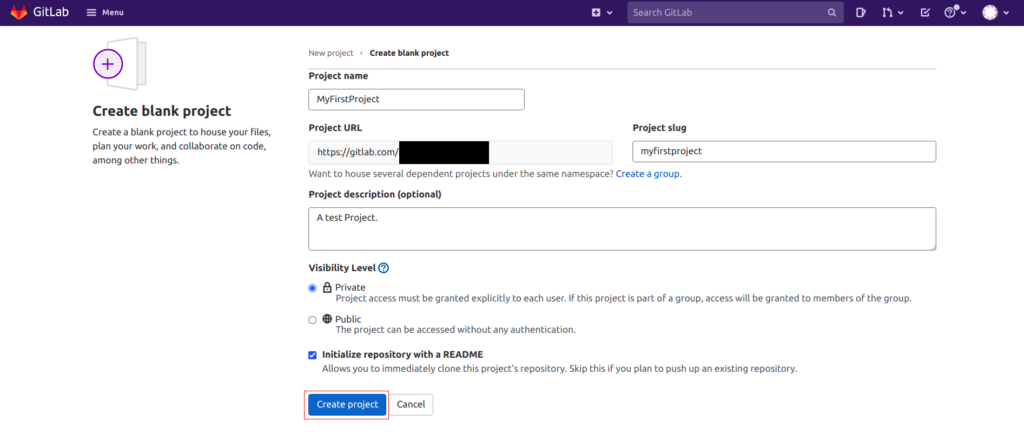Click the Cancel button
Viewport: 1024px width, 434px height.
tap(411, 405)
